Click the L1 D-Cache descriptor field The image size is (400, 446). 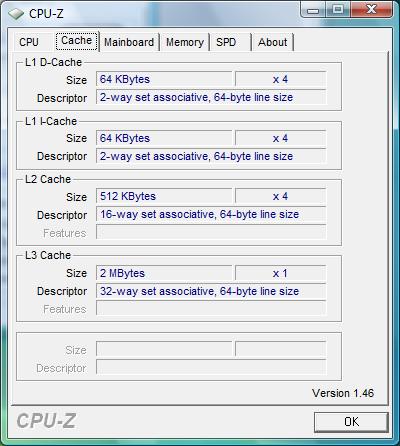211,97
